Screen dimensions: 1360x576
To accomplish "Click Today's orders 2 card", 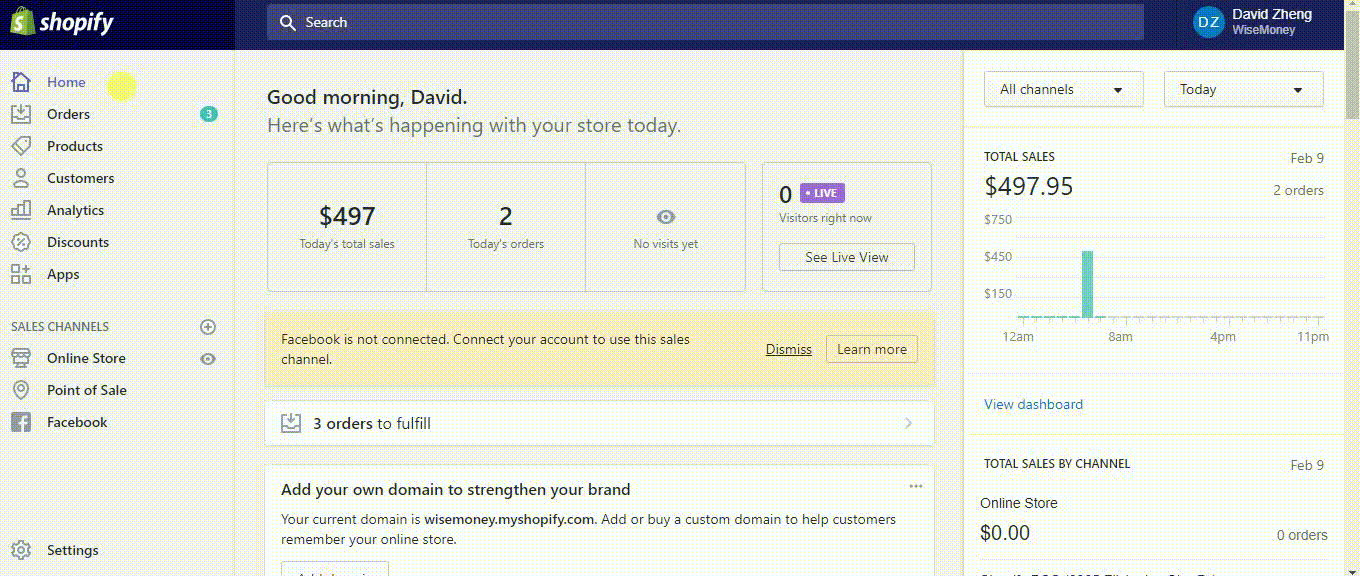I will (x=506, y=227).
